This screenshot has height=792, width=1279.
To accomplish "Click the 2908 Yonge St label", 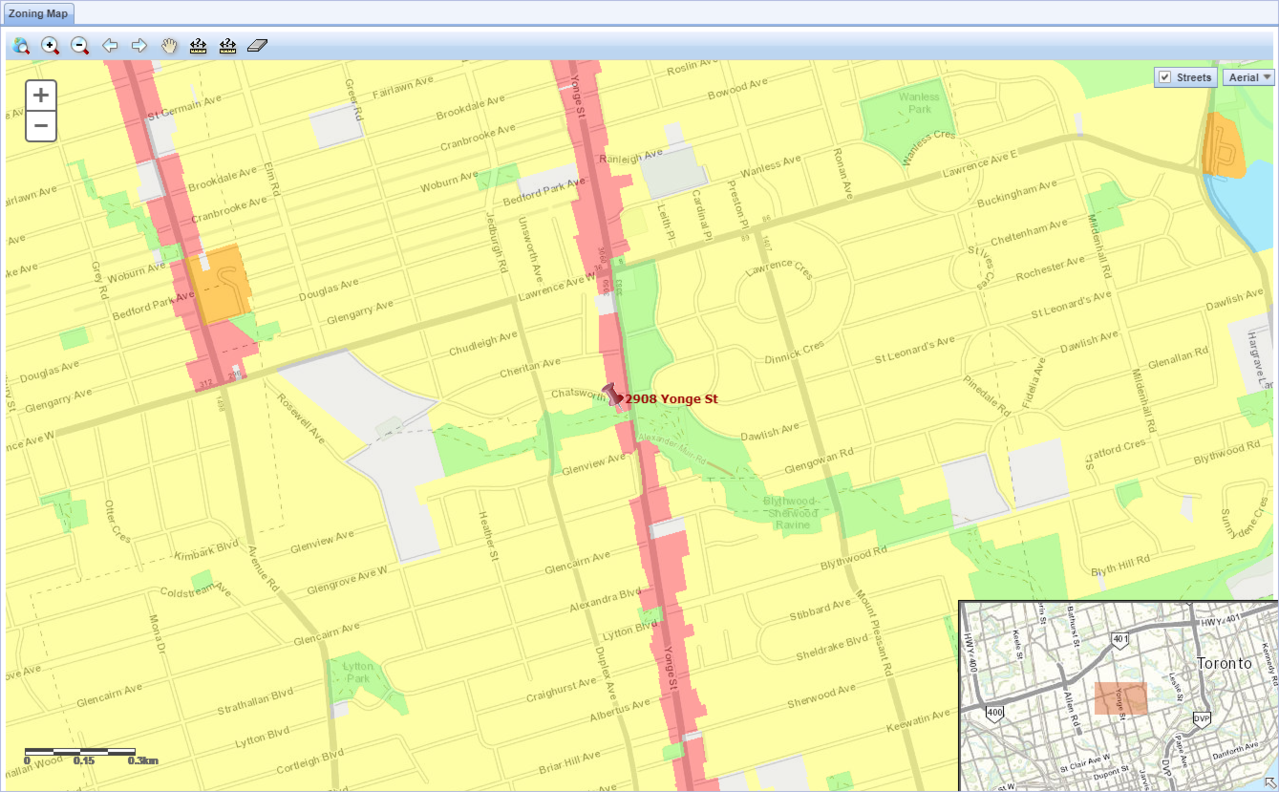I will point(671,399).
